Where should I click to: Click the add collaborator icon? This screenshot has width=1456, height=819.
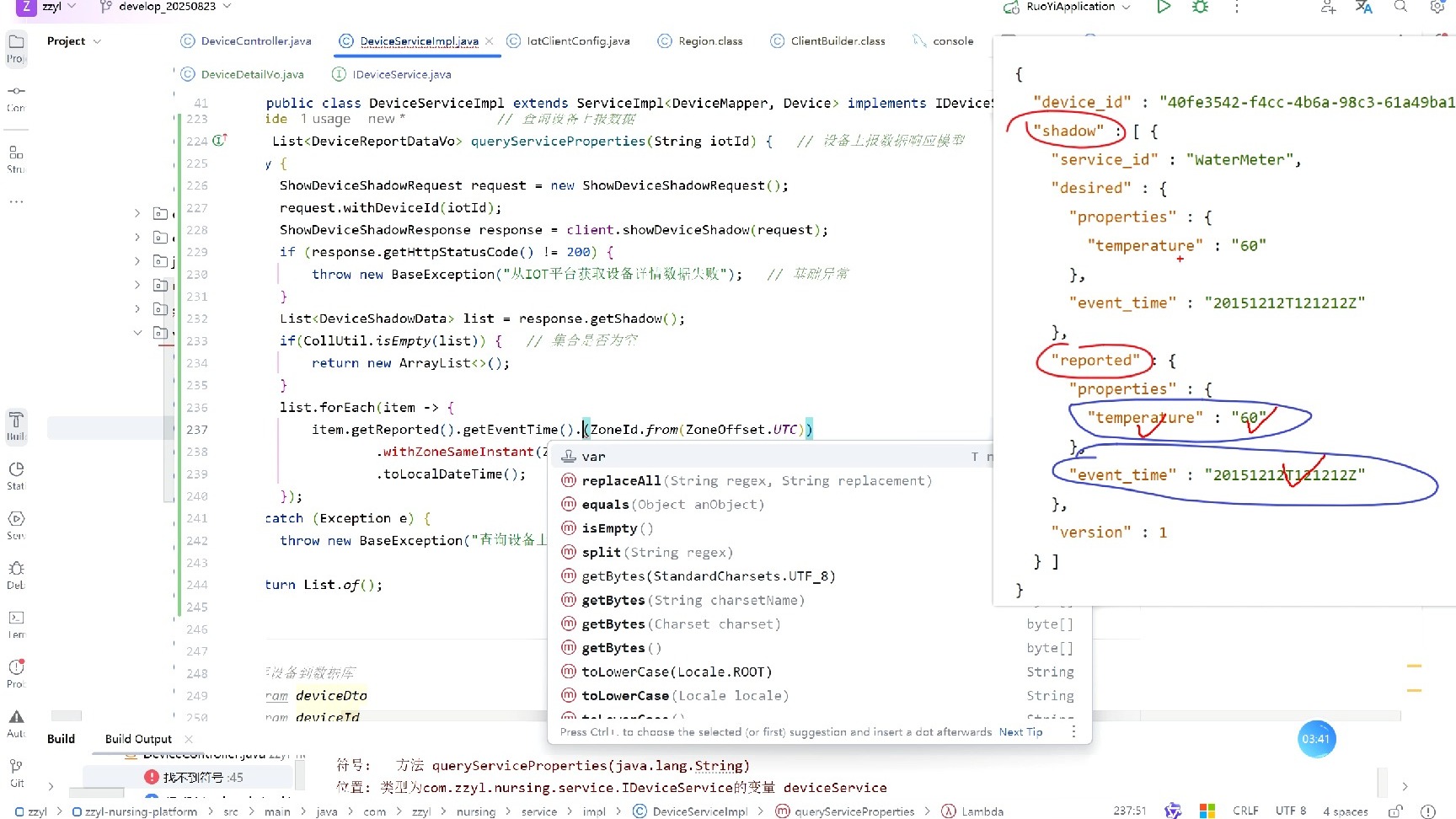tap(1328, 7)
